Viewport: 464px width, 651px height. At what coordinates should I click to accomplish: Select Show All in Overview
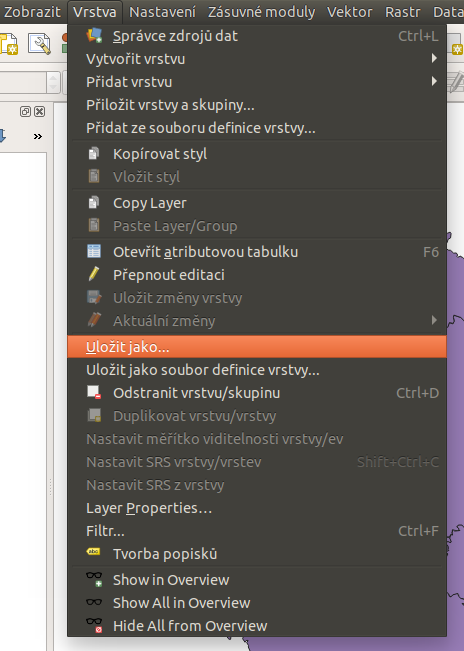click(x=257, y=603)
